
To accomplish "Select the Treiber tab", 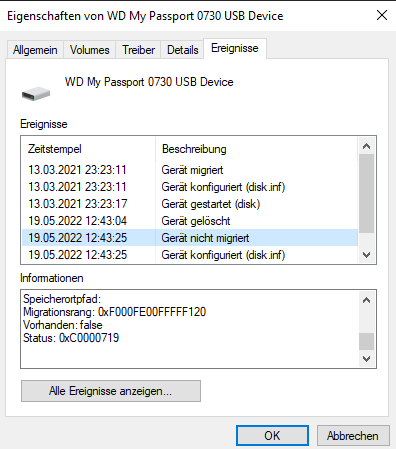I will (138, 50).
